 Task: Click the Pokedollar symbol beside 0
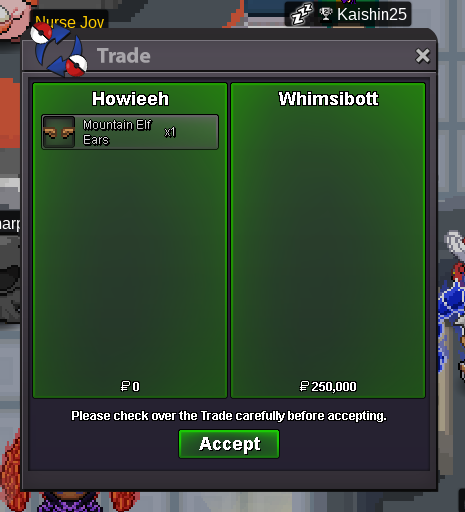coord(125,386)
